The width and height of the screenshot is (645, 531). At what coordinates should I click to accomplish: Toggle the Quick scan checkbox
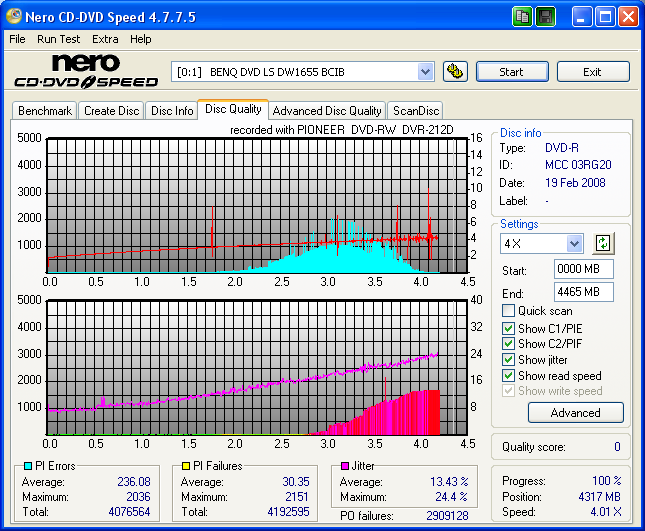[508, 311]
